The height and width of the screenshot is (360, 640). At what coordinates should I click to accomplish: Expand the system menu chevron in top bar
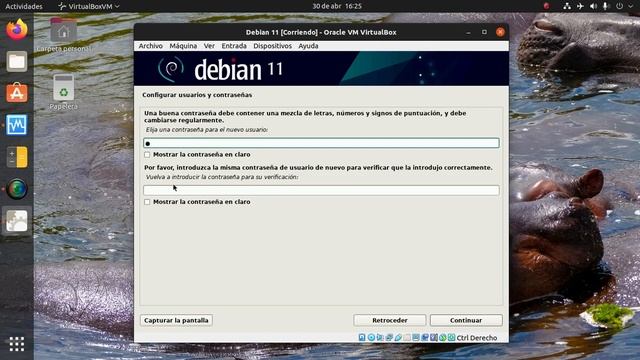[x=631, y=6]
